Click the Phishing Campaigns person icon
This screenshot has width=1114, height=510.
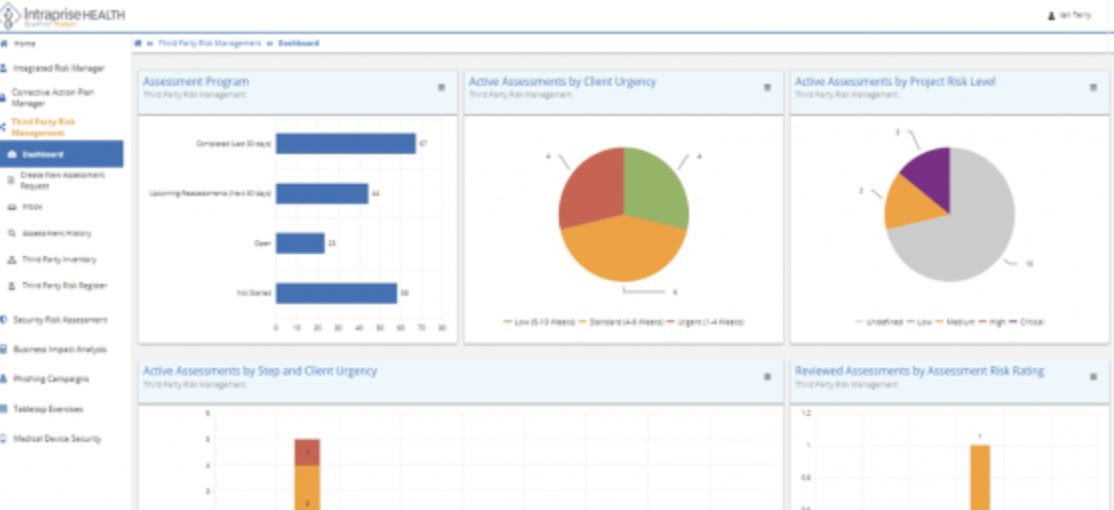(4, 379)
